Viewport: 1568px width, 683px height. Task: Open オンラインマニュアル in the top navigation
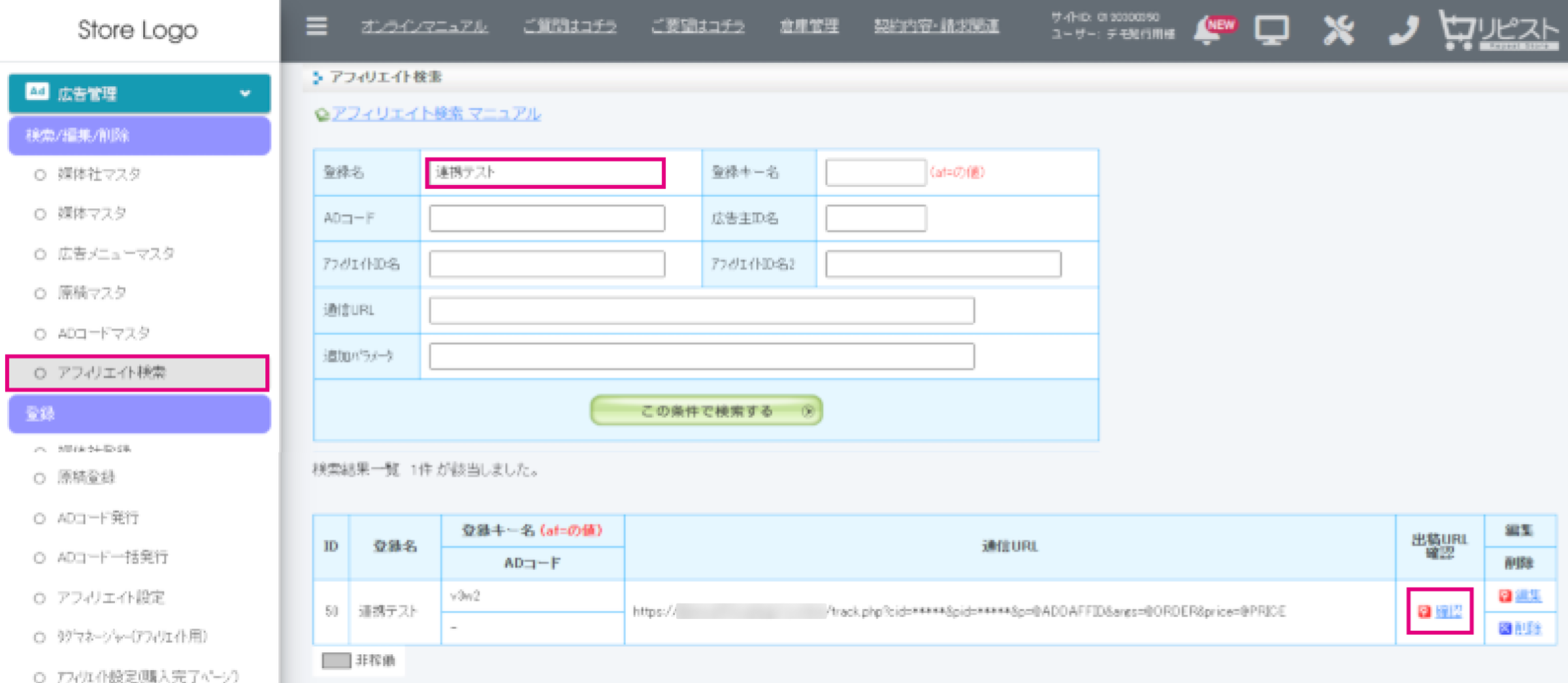point(424,26)
